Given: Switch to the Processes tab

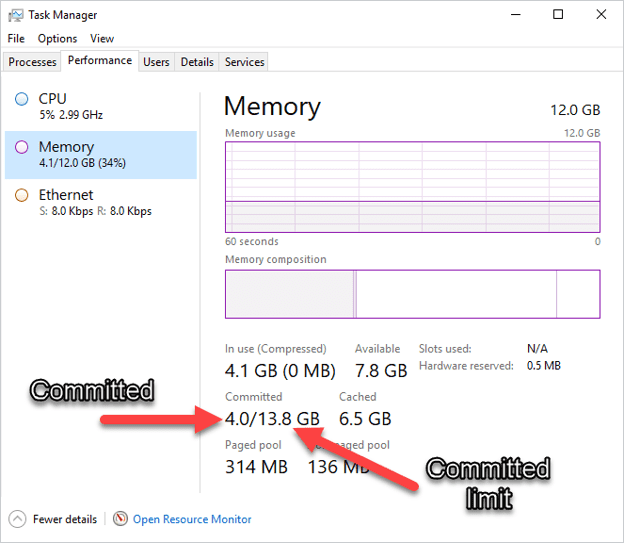Looking at the screenshot, I should [x=32, y=62].
